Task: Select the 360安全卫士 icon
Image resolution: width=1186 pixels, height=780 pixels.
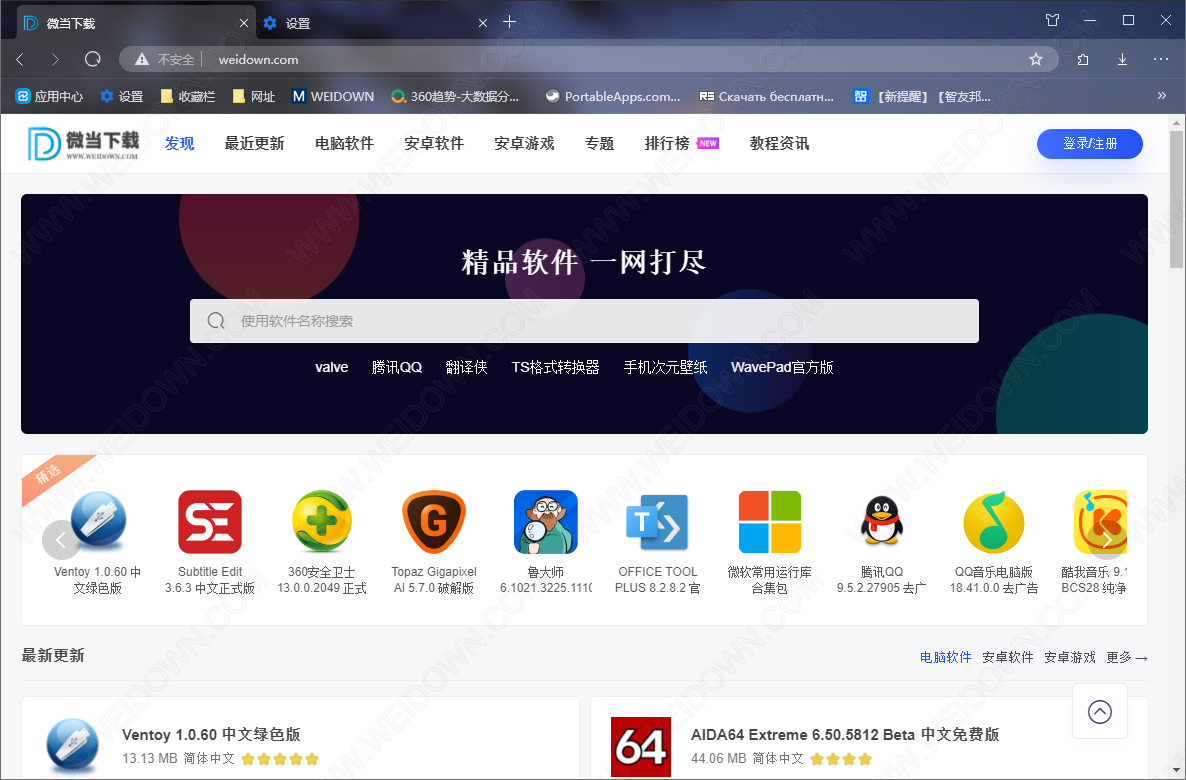Action: 321,521
